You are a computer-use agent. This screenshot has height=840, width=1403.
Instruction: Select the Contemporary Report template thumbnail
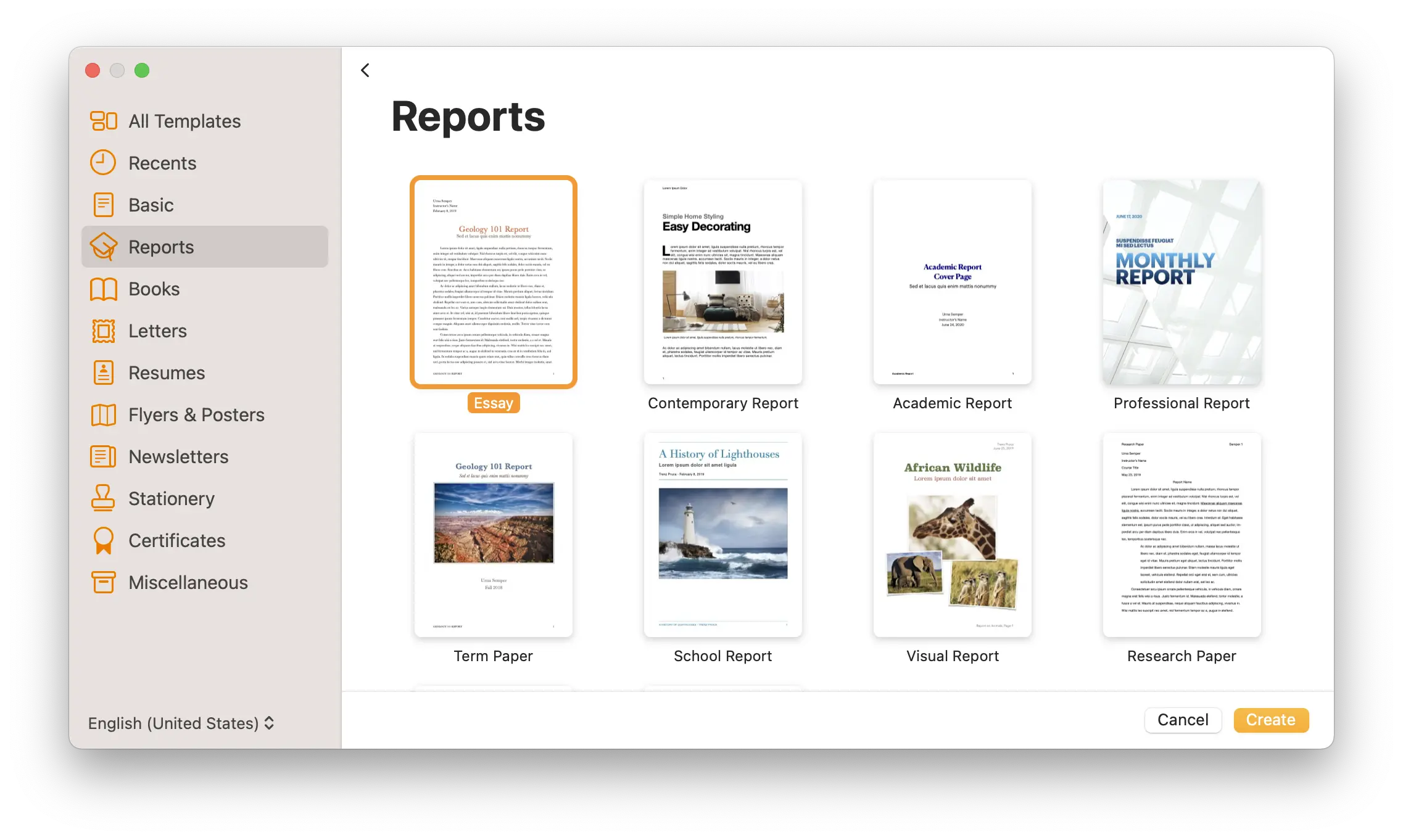[x=723, y=282]
